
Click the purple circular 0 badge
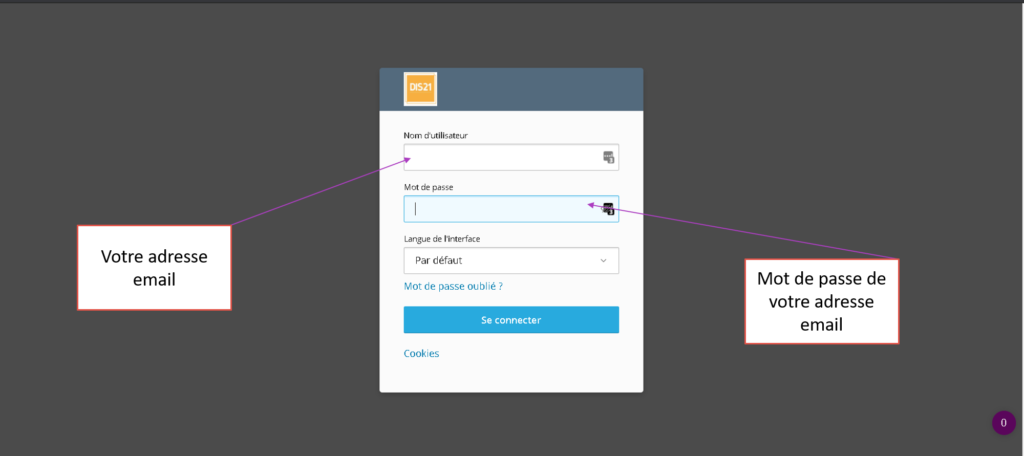pos(1003,423)
